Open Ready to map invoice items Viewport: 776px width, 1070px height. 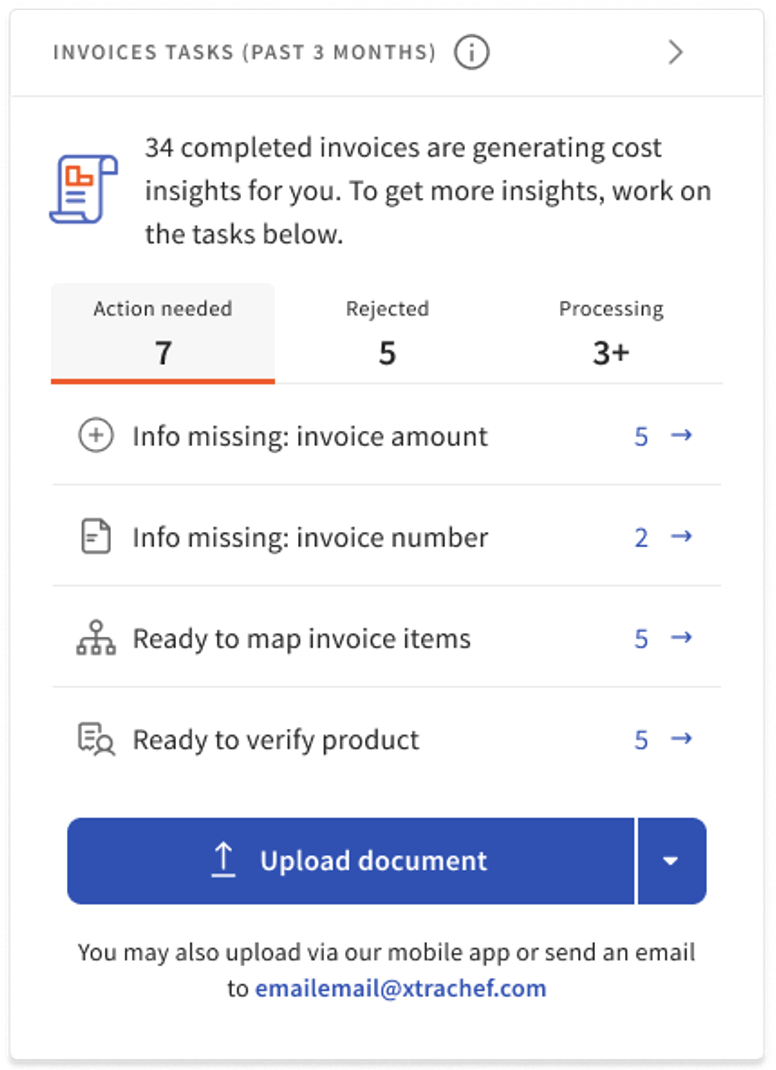point(301,638)
